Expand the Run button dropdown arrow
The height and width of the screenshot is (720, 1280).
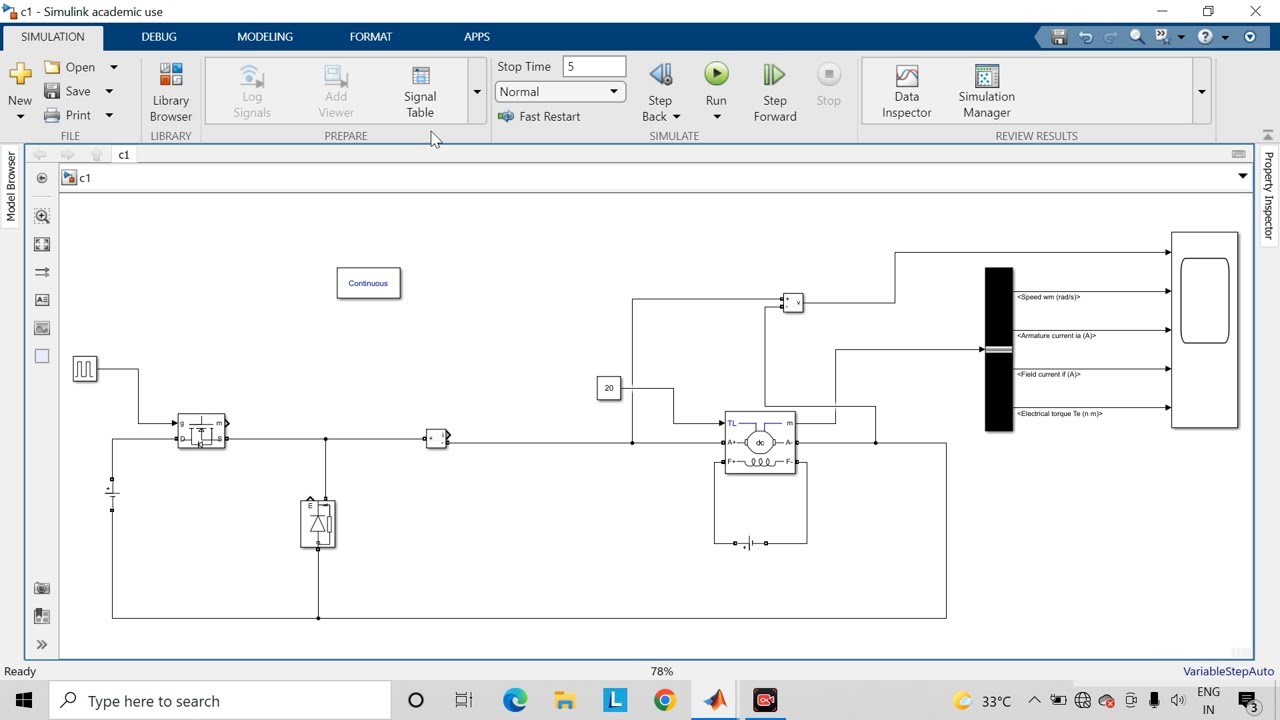point(716,117)
